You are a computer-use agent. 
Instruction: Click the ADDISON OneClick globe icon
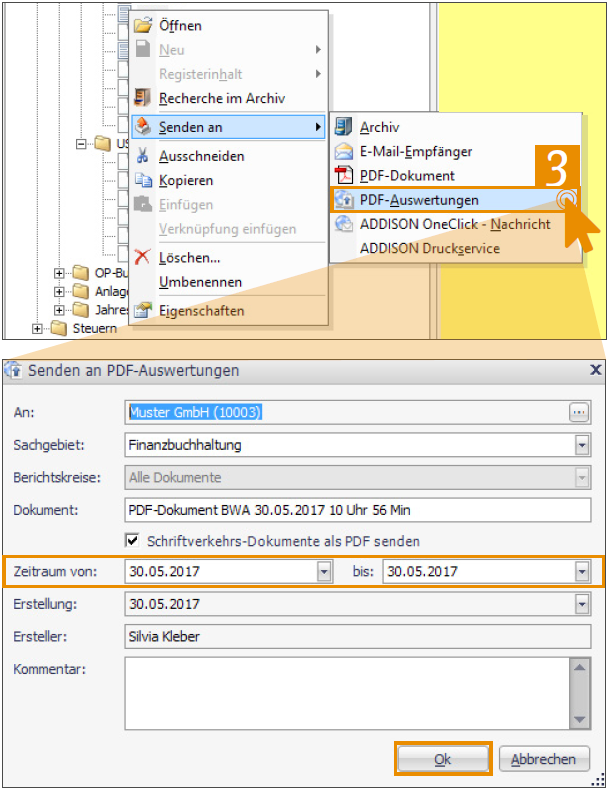pos(344,223)
